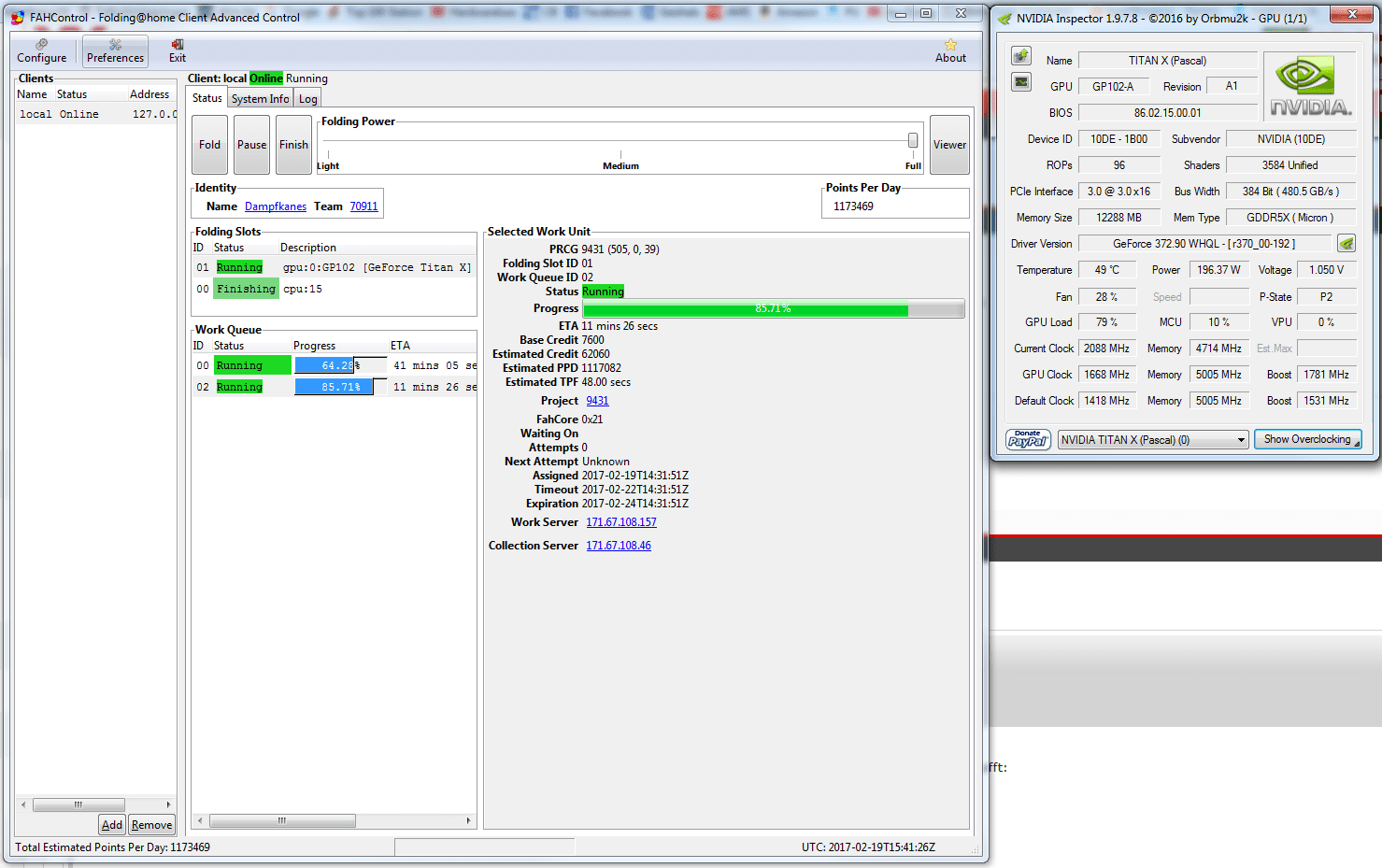Open the project 9431 link
Image resolution: width=1382 pixels, height=868 pixels.
coord(597,401)
